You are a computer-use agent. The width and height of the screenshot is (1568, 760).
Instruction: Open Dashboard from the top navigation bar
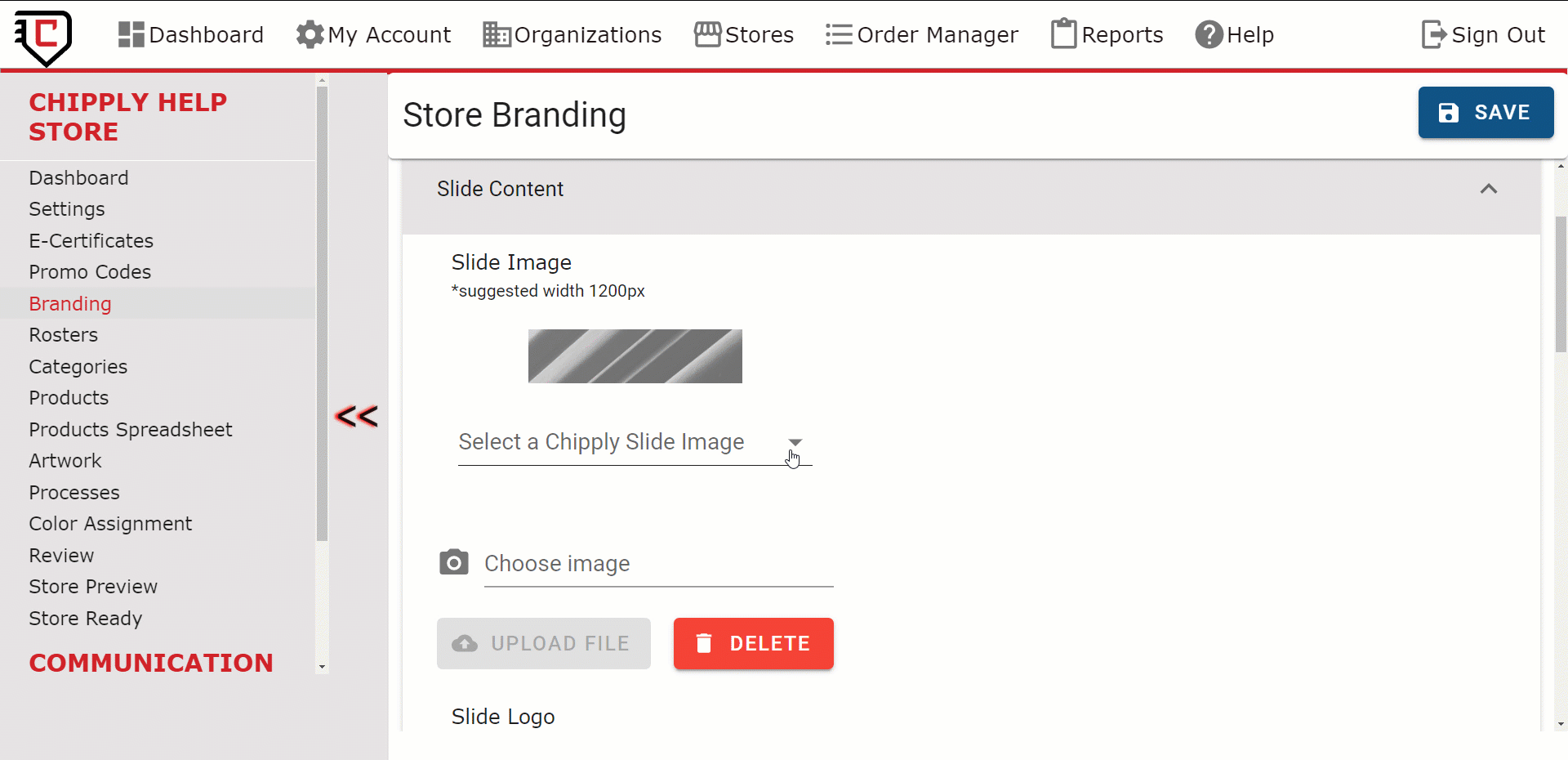191,34
